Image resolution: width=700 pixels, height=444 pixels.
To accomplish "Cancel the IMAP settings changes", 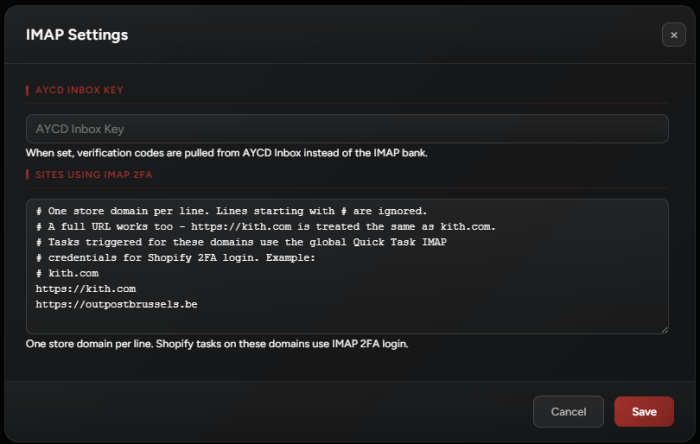I will 568,411.
